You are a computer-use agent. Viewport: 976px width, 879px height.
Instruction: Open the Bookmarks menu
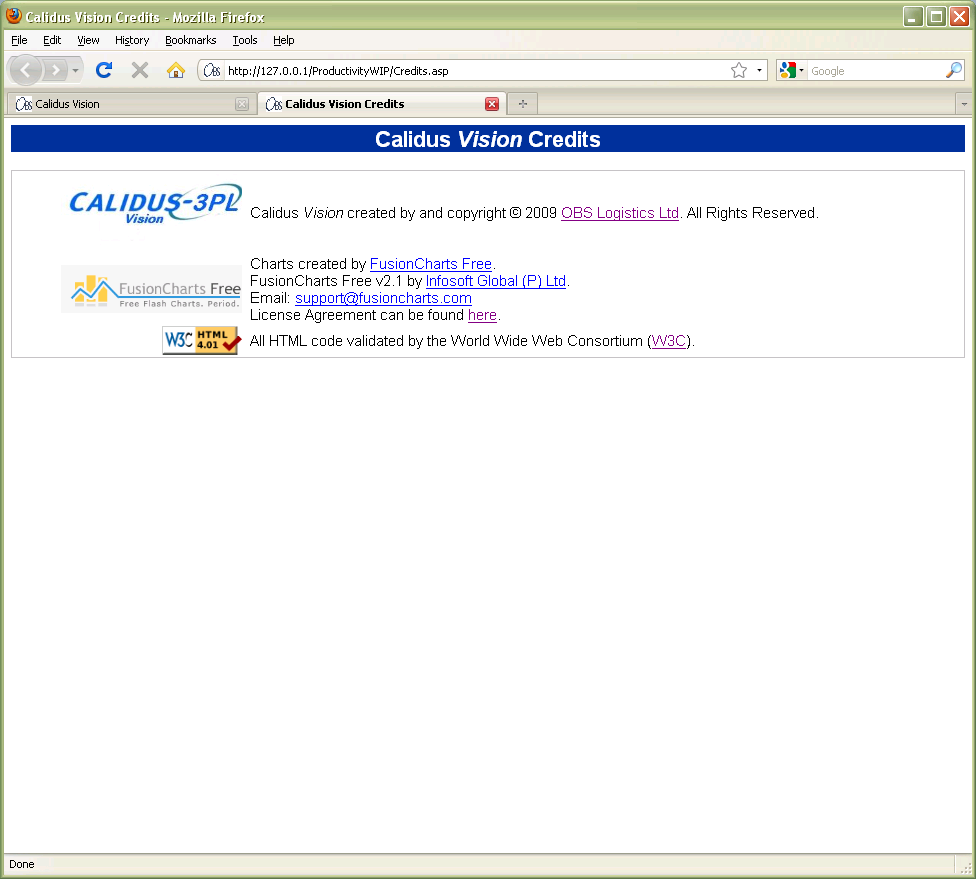click(190, 40)
